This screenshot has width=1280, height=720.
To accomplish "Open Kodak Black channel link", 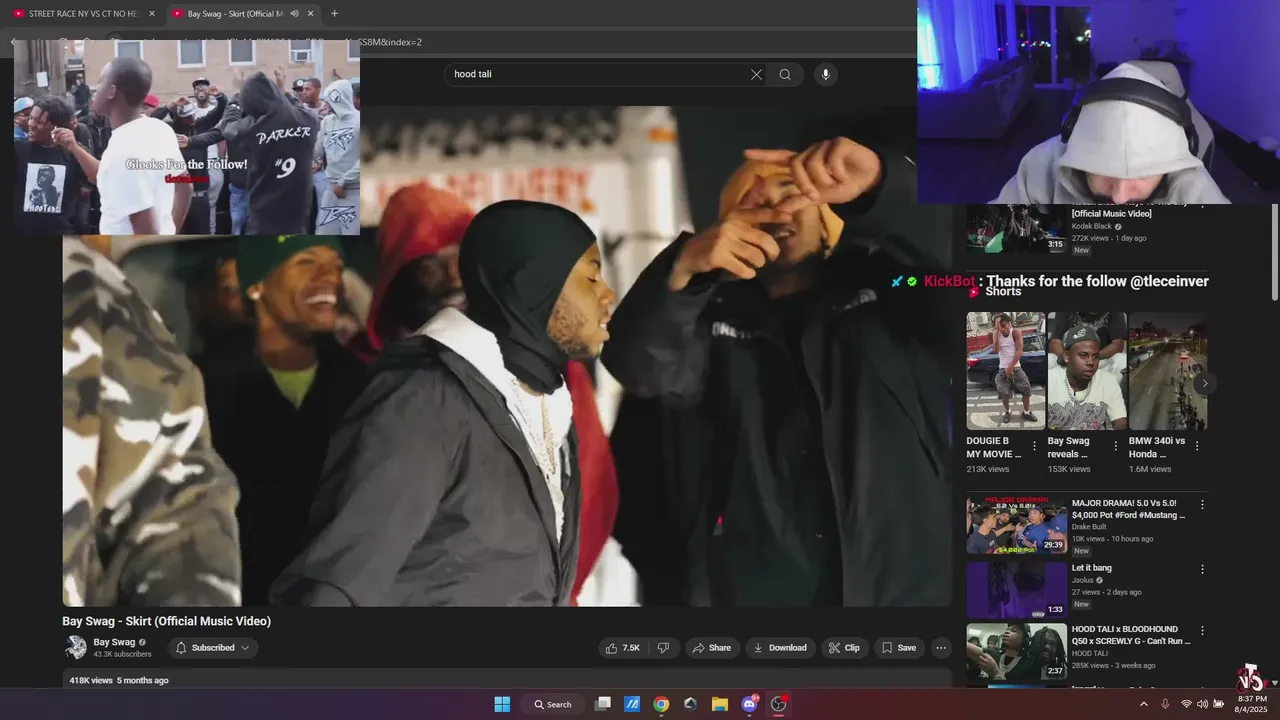I will pyautogui.click(x=1091, y=227).
